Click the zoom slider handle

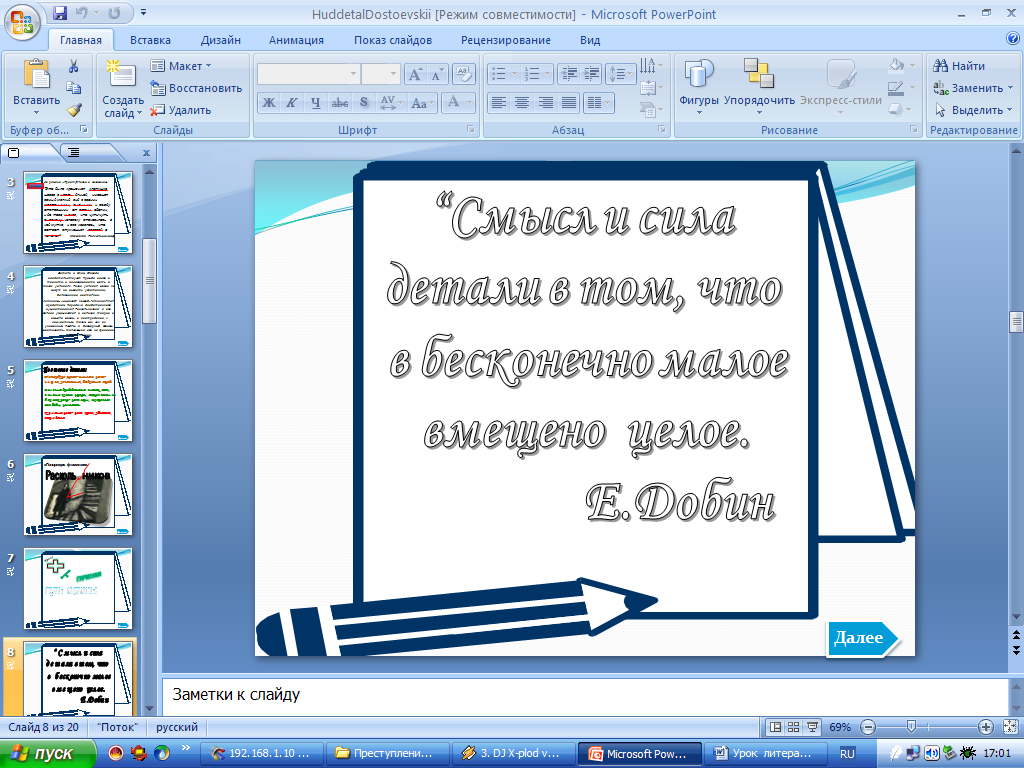[x=911, y=727]
